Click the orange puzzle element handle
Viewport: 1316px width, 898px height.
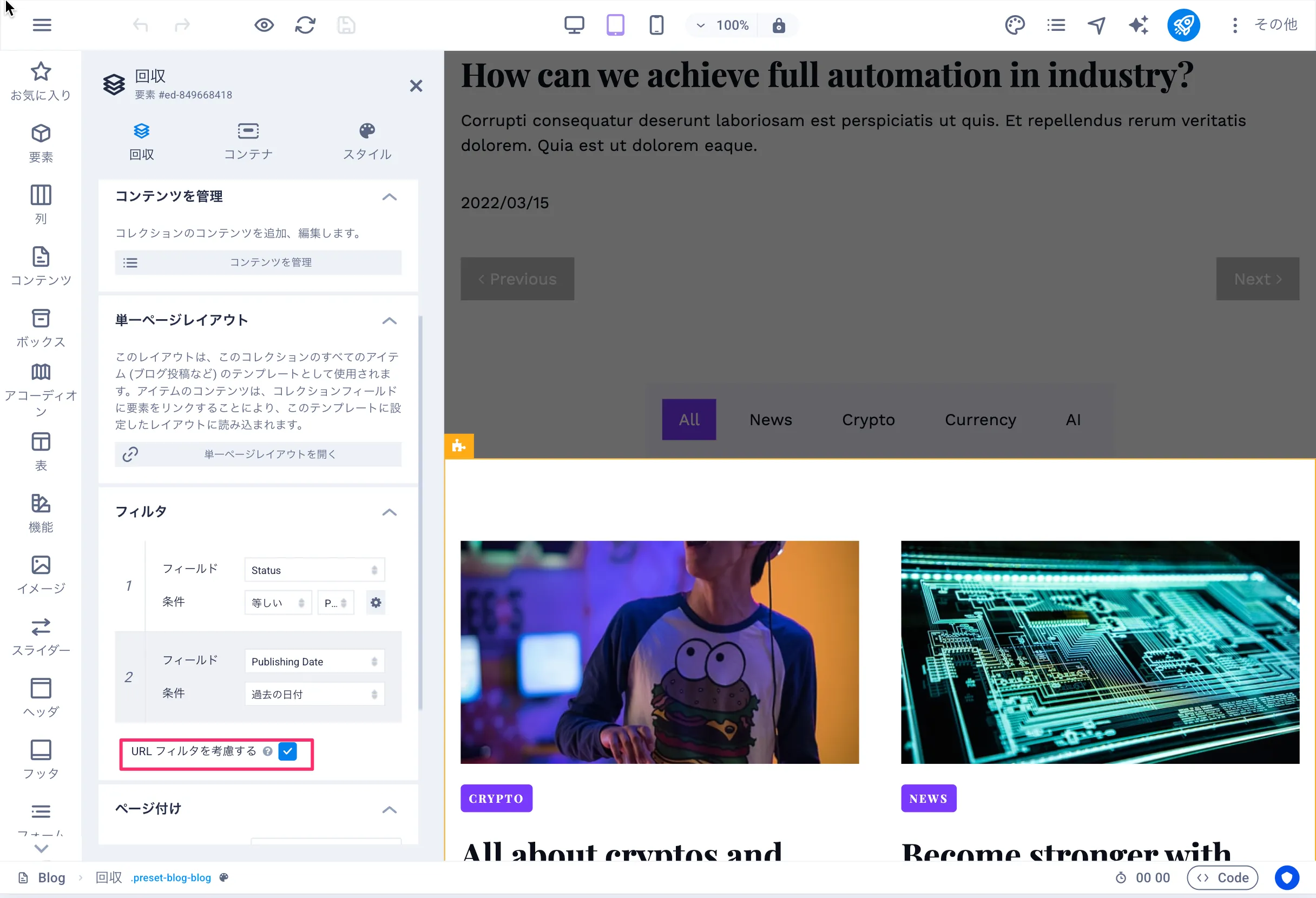(x=459, y=447)
